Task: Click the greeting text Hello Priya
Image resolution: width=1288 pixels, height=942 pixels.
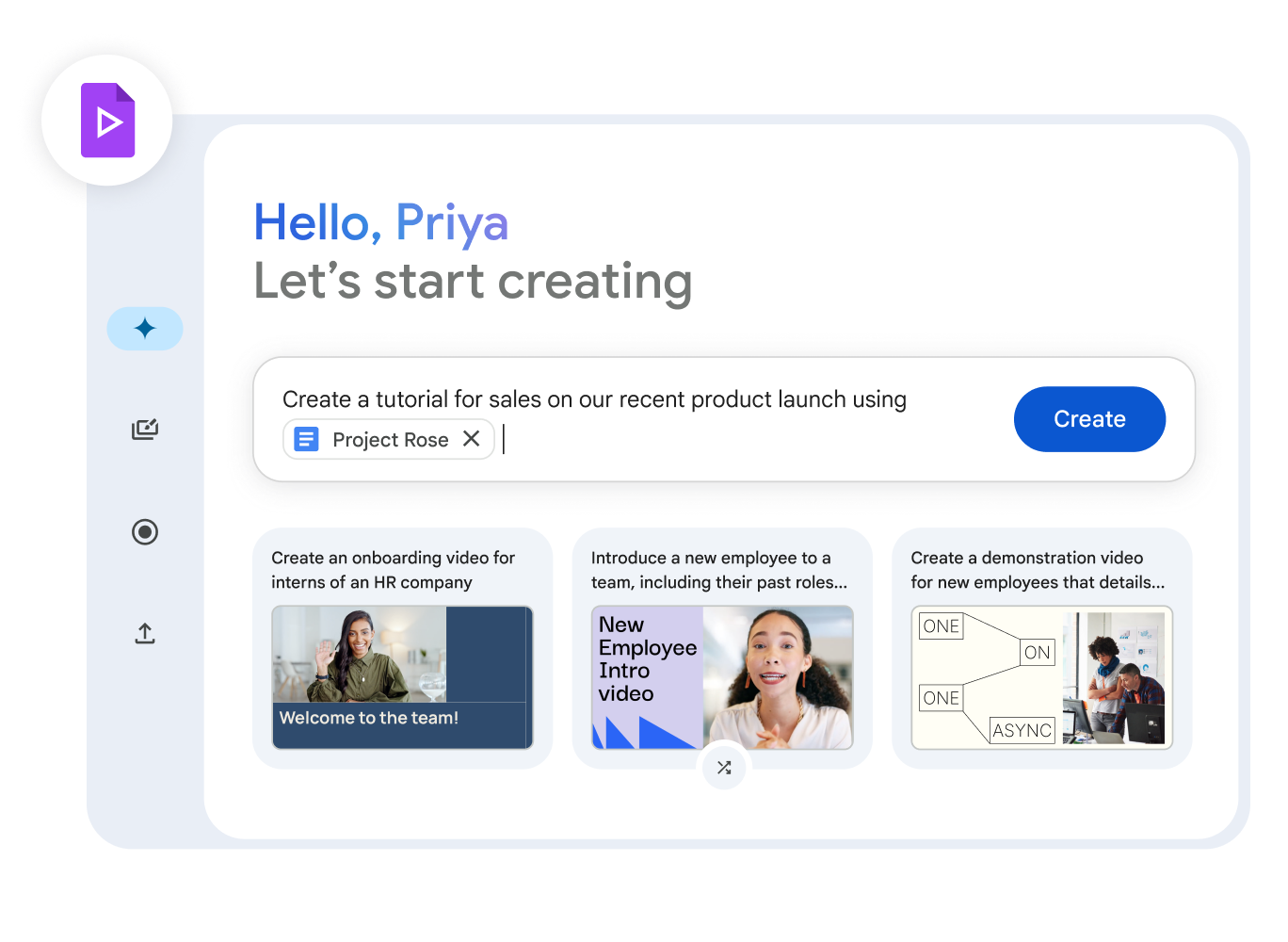Action: (380, 222)
